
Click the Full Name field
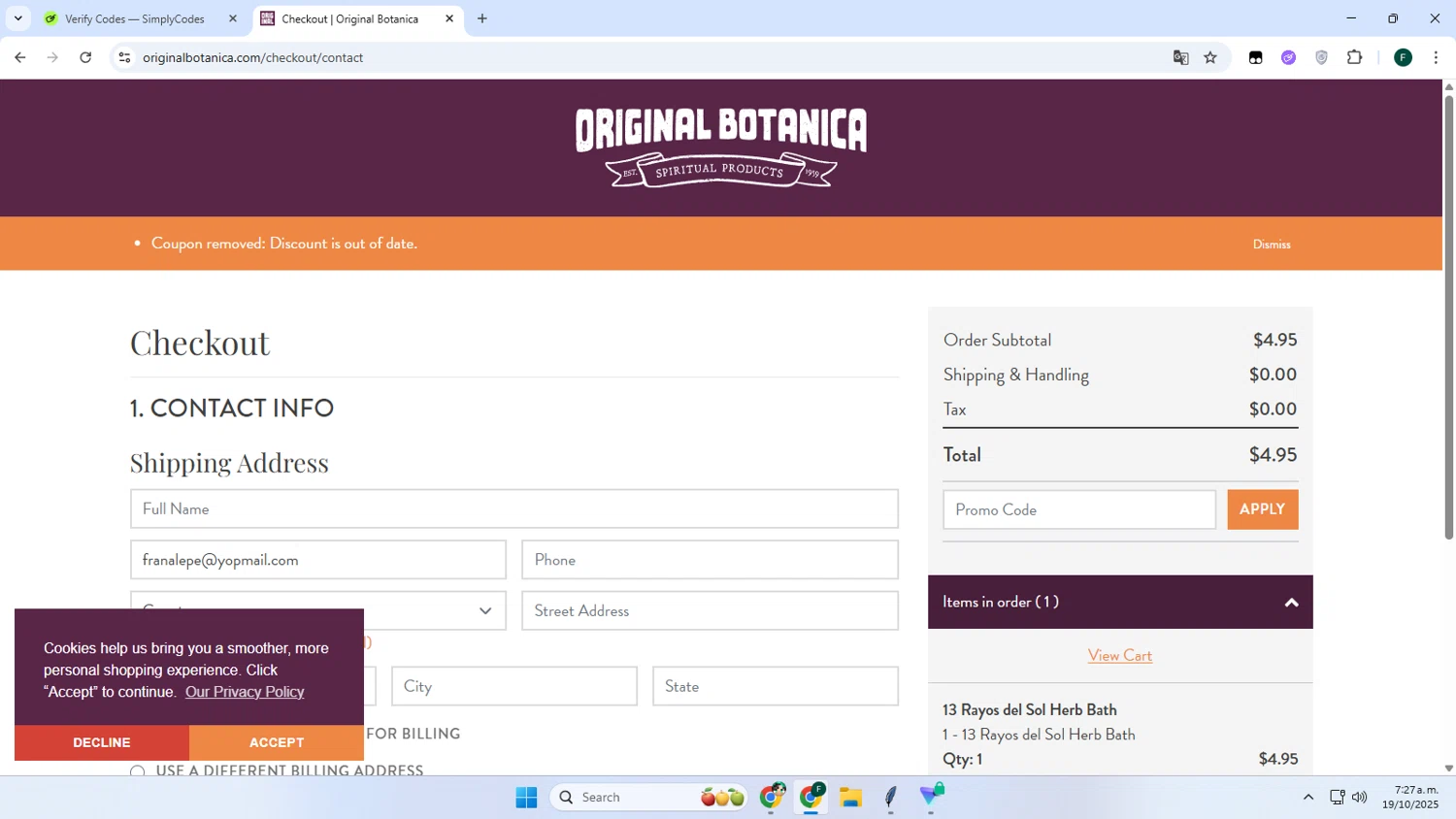[514, 508]
